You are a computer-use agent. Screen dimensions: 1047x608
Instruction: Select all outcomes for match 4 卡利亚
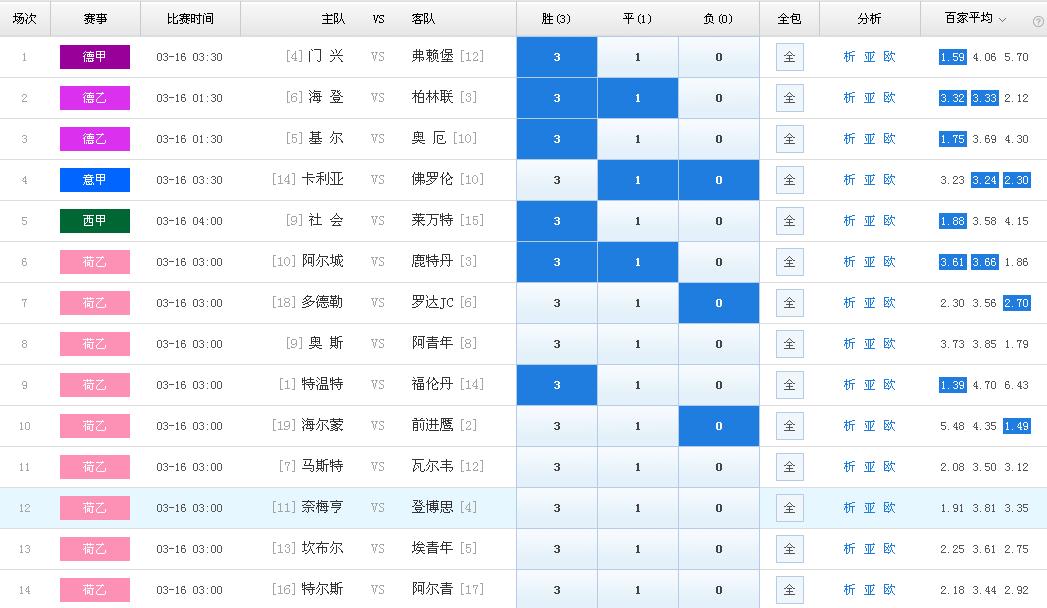tap(789, 180)
